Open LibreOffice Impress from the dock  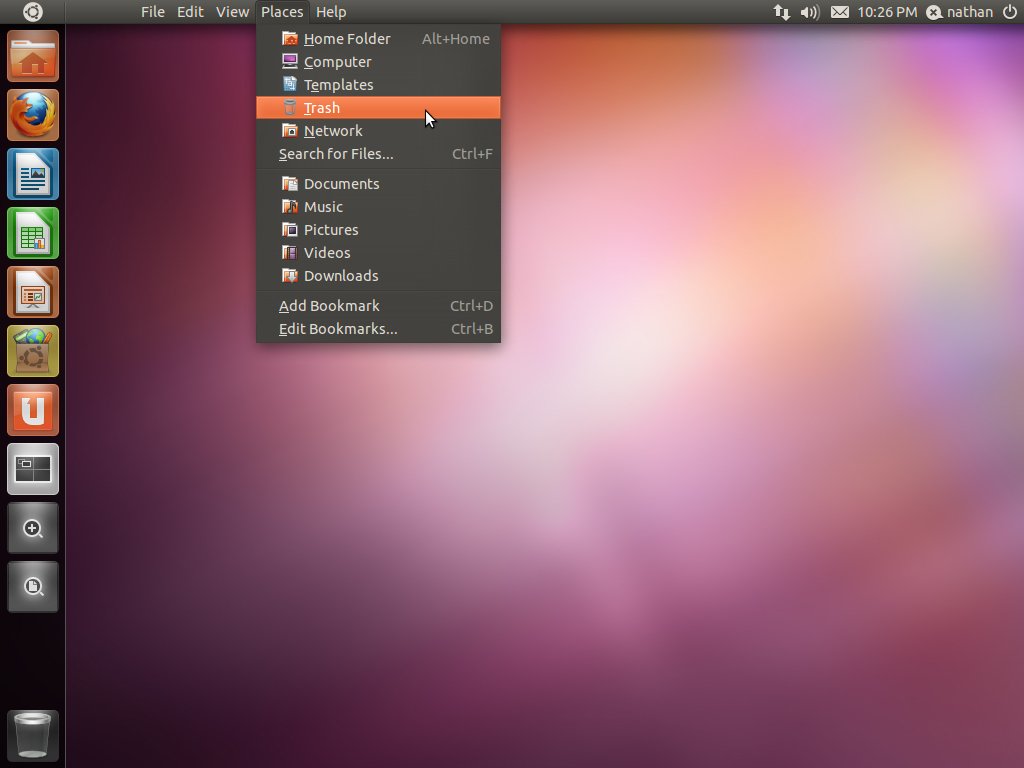coord(33,291)
